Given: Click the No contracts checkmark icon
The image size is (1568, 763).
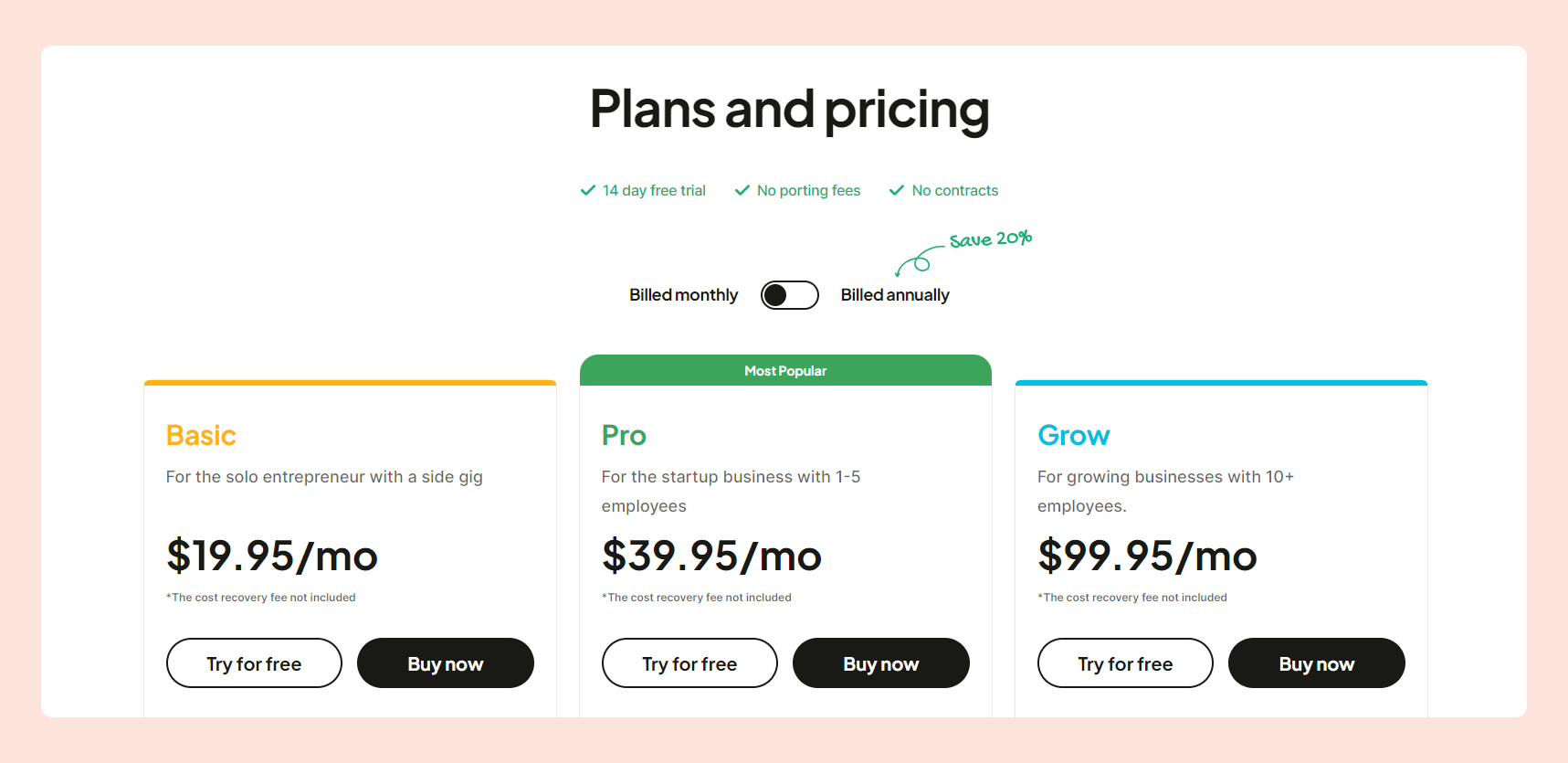Looking at the screenshot, I should tap(897, 190).
